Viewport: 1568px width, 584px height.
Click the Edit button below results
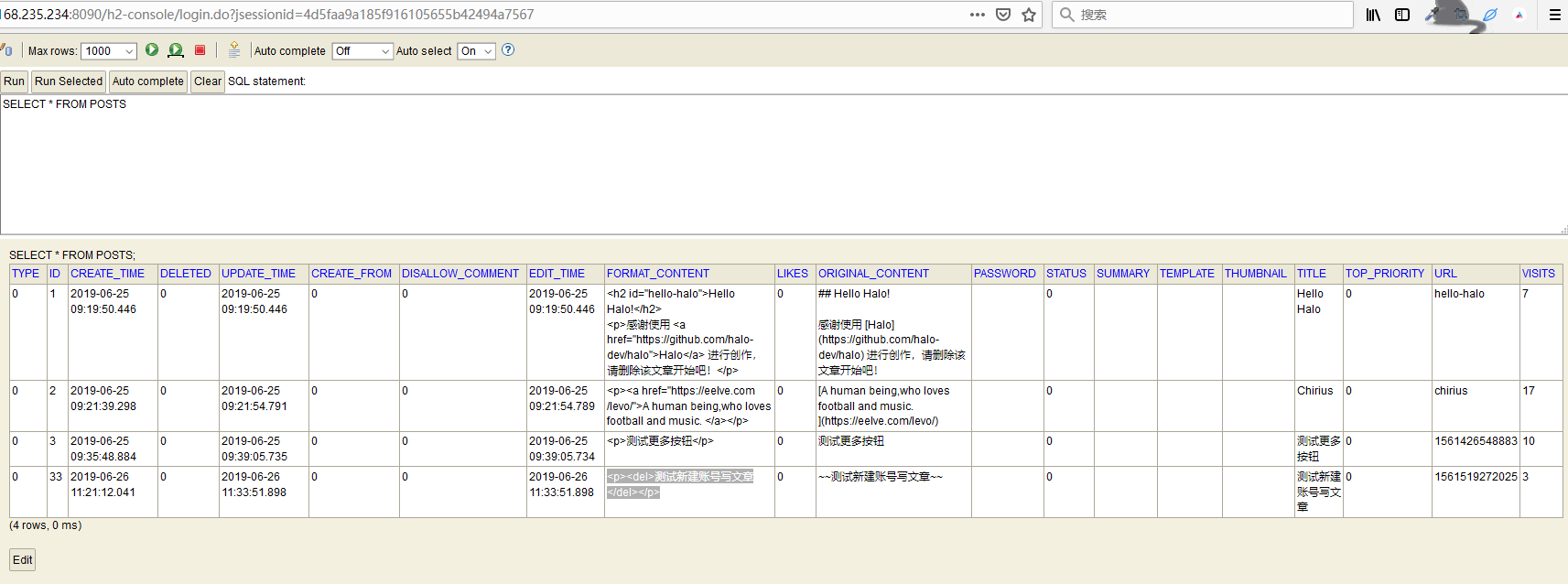coord(23,560)
